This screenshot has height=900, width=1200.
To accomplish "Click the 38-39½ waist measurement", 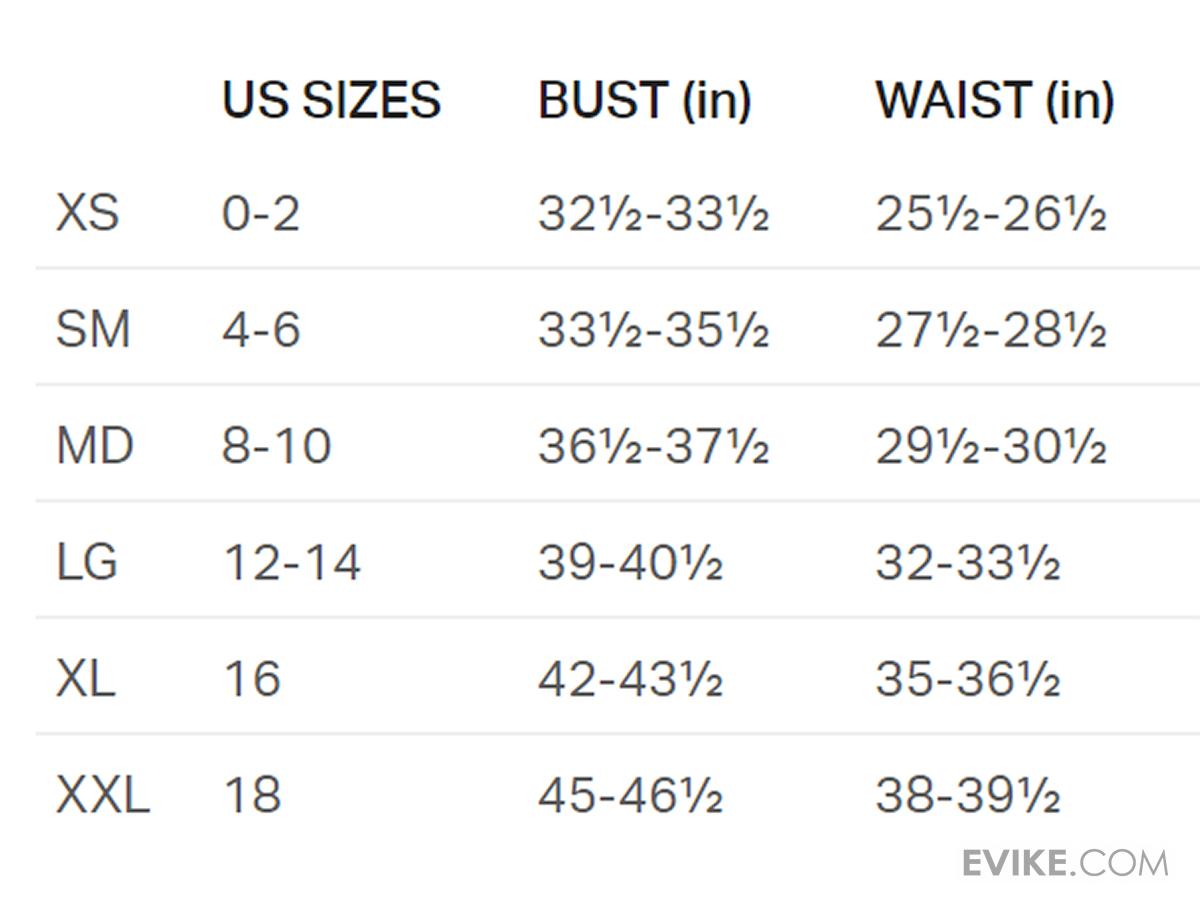I will pyautogui.click(x=967, y=796).
